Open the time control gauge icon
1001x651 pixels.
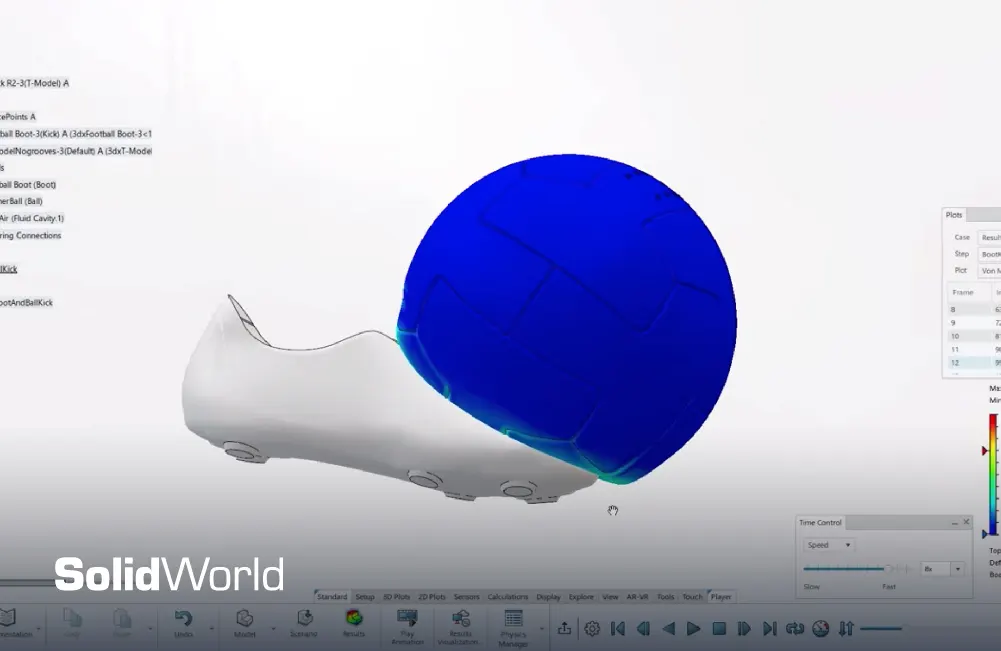(x=821, y=629)
